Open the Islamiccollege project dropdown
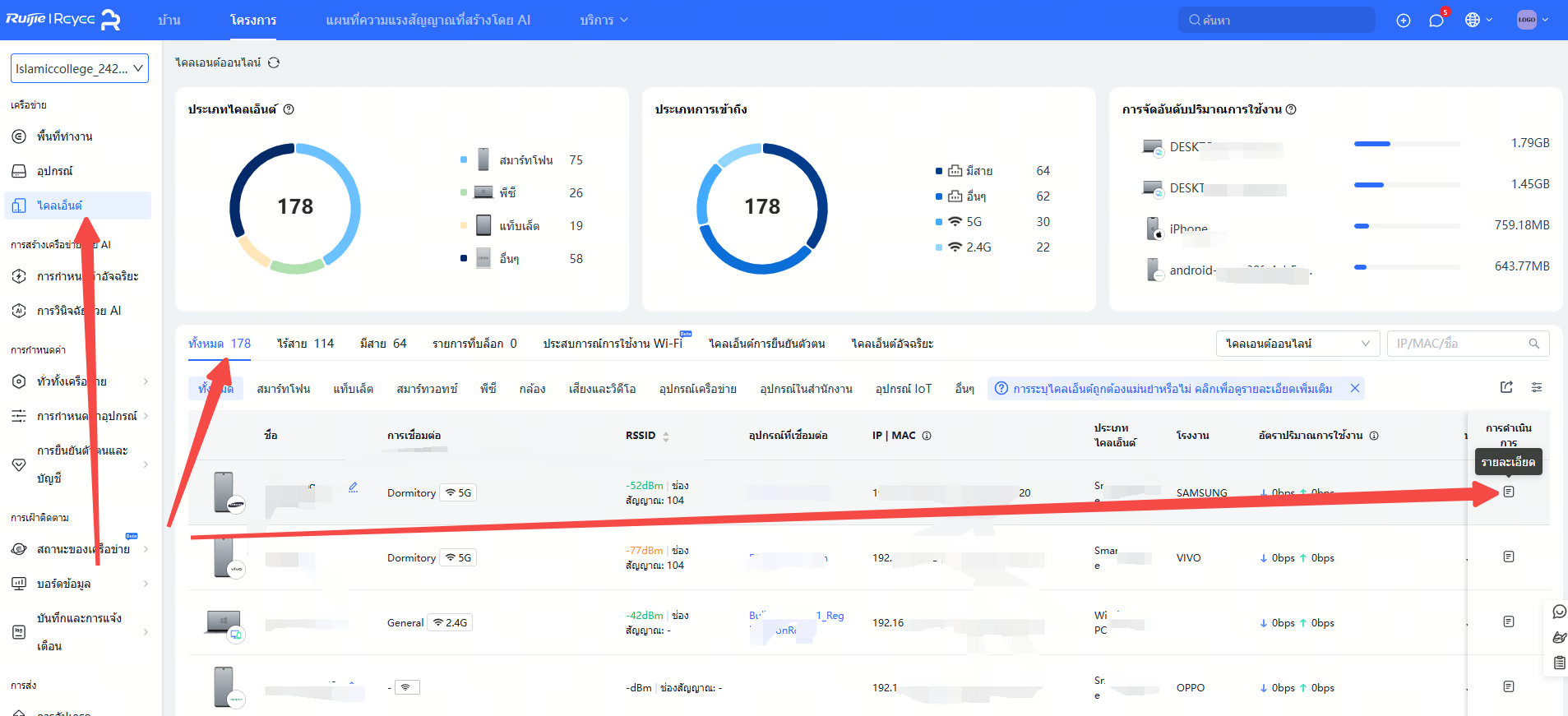This screenshot has height=716, width=1568. 80,68
